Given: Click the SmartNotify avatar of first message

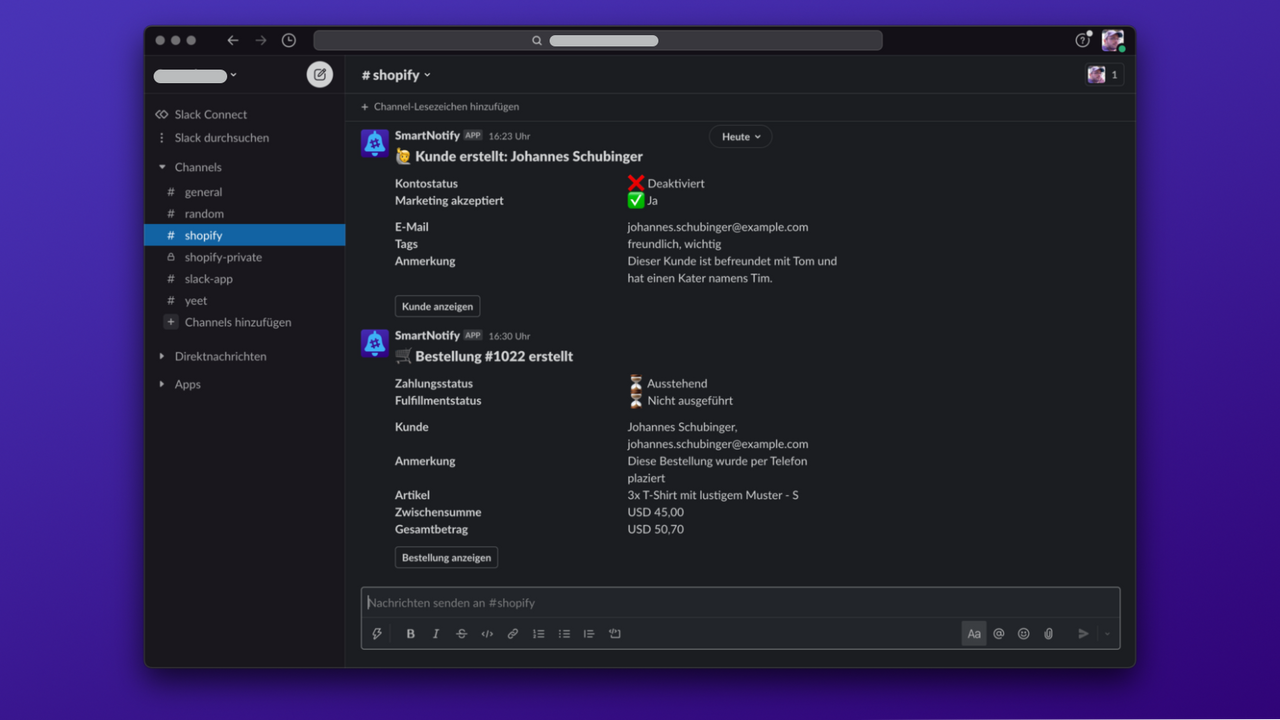Looking at the screenshot, I should coord(375,143).
